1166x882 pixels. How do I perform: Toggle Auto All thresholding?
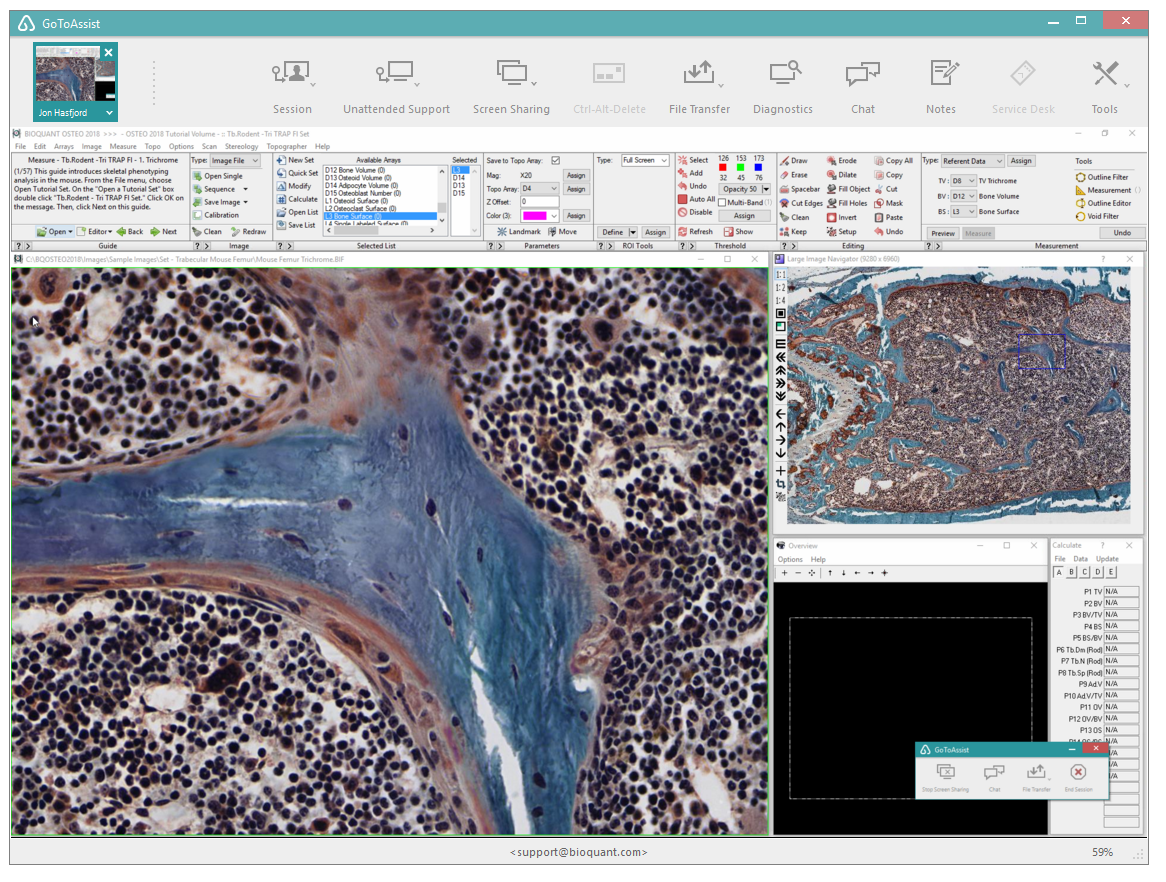tap(696, 199)
